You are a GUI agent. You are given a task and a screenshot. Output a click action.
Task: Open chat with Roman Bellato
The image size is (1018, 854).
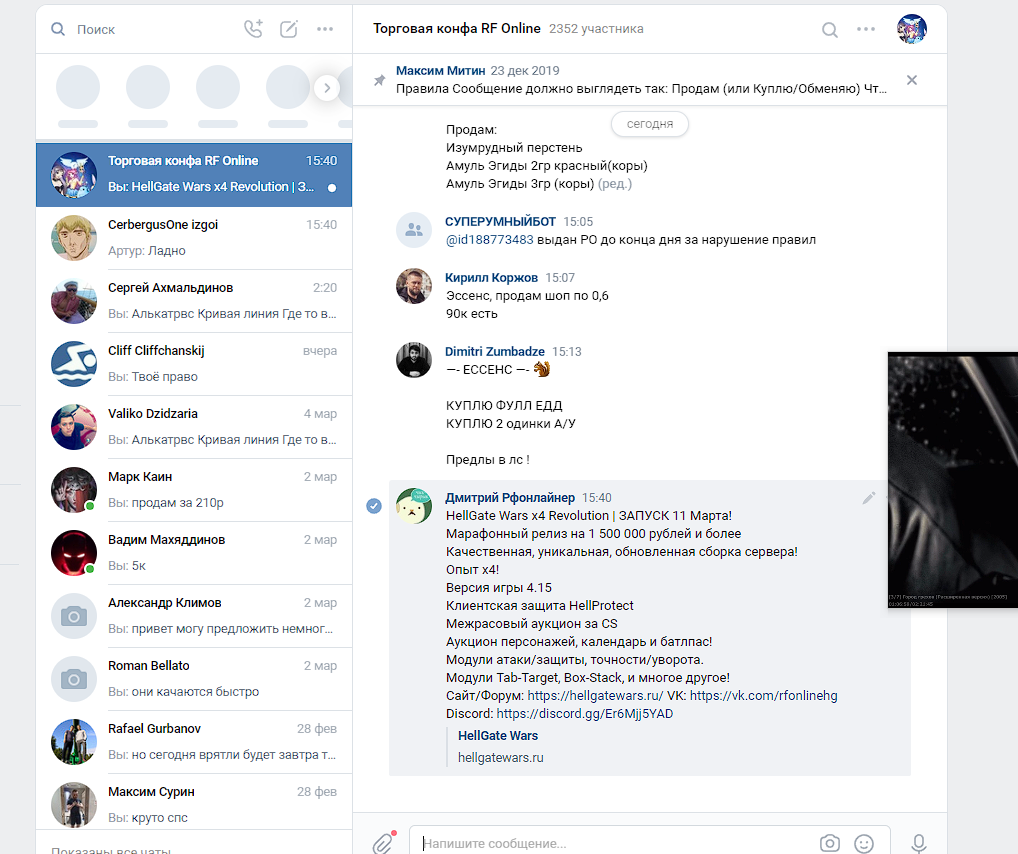[x=194, y=679]
